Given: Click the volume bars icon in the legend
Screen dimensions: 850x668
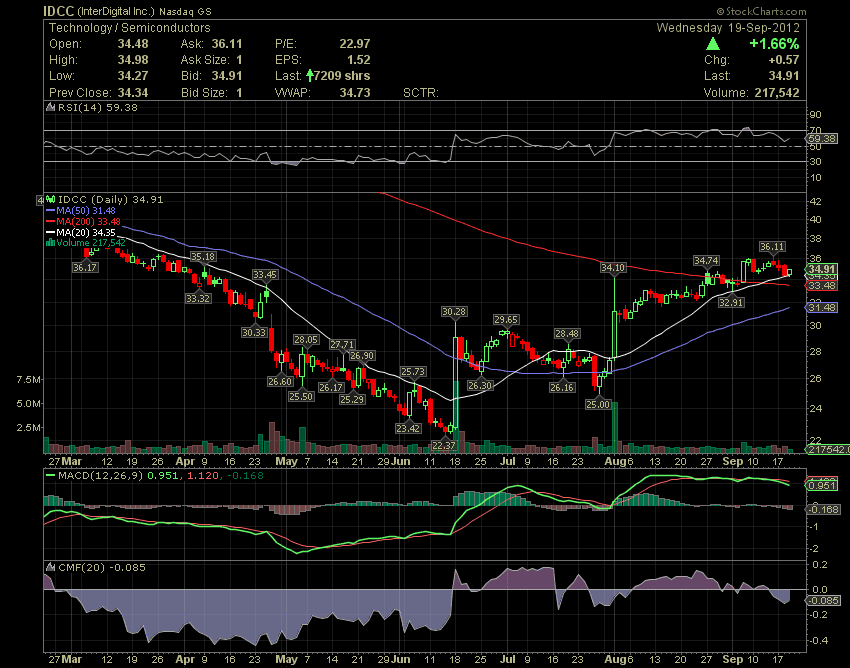Looking at the screenshot, I should pyautogui.click(x=51, y=242).
